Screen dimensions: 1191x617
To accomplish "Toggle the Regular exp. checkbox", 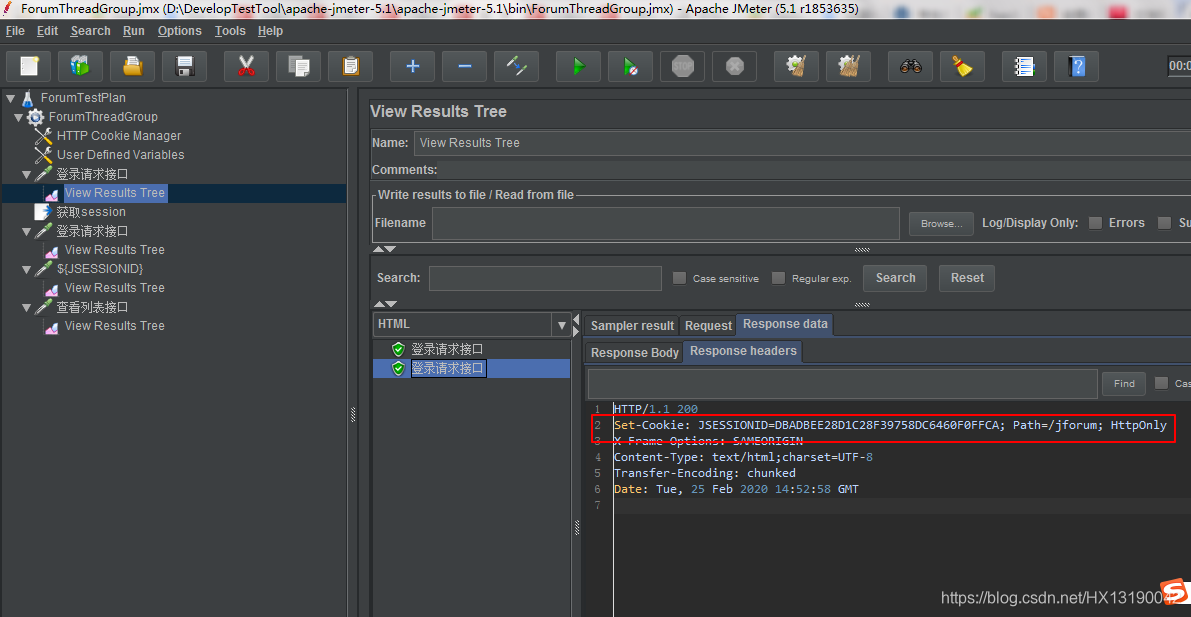I will click(x=778, y=278).
